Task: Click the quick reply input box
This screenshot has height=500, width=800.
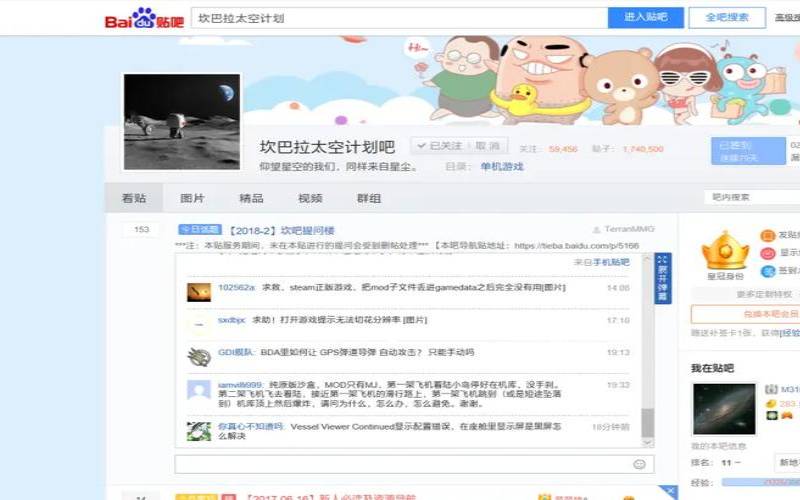Action: (414, 464)
